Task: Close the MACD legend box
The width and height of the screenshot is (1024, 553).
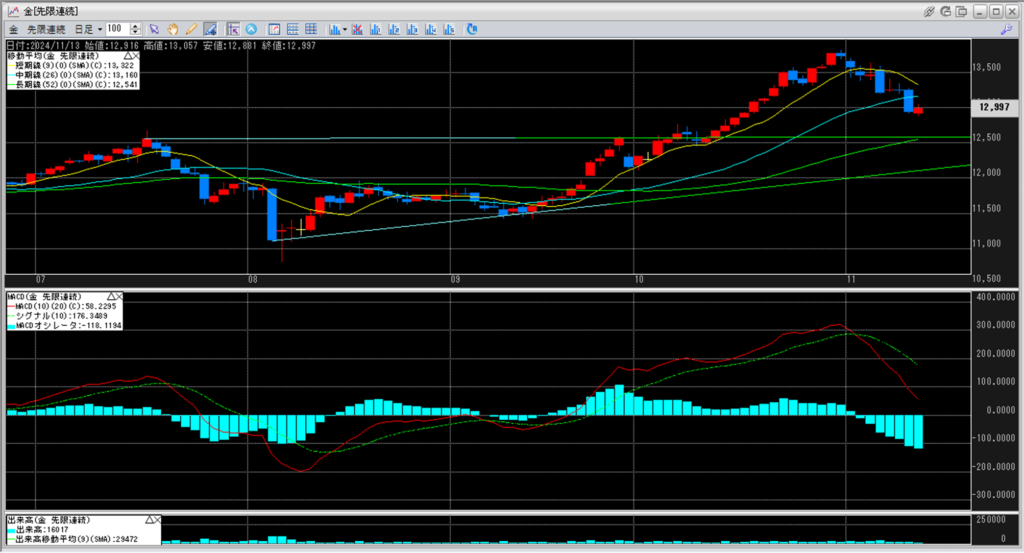Action: coord(118,296)
